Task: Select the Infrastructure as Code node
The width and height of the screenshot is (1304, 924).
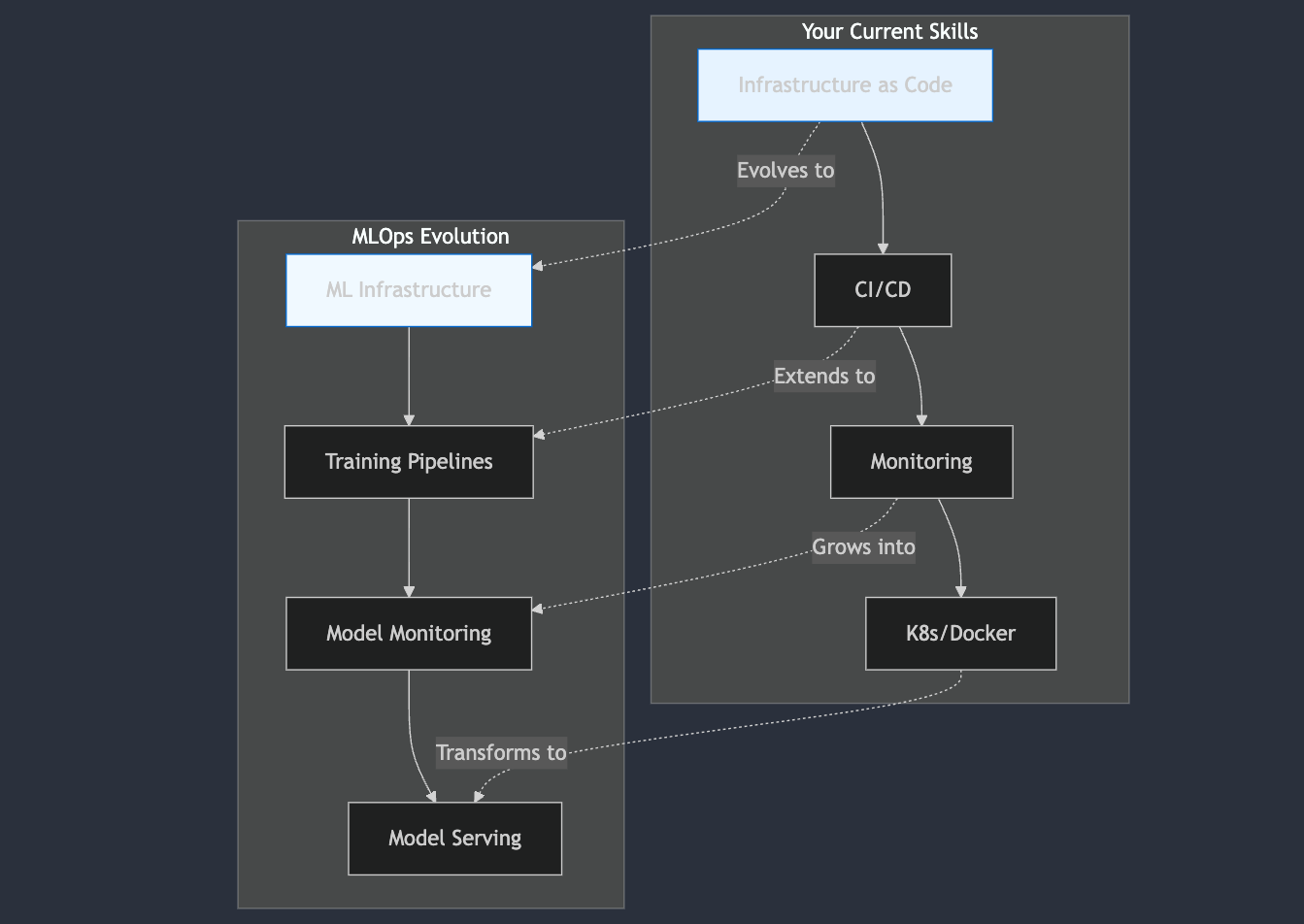Action: coord(845,84)
